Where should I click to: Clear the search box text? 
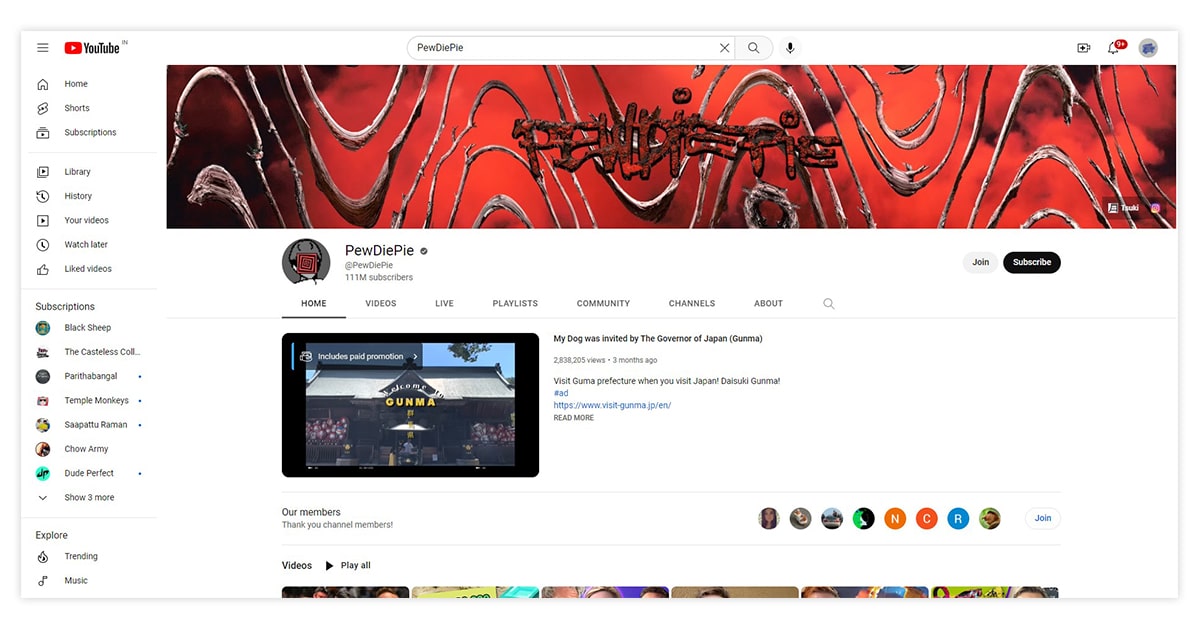click(x=724, y=48)
